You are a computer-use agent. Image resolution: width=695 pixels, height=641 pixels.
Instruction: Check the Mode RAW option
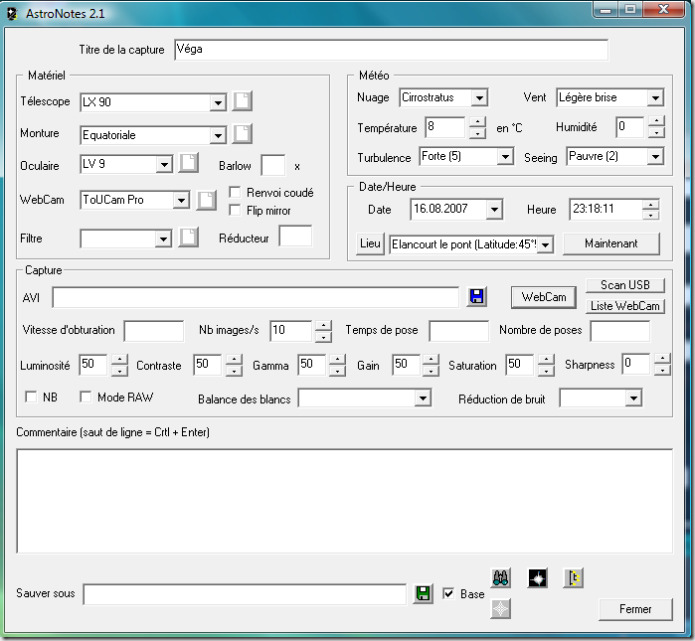click(85, 397)
